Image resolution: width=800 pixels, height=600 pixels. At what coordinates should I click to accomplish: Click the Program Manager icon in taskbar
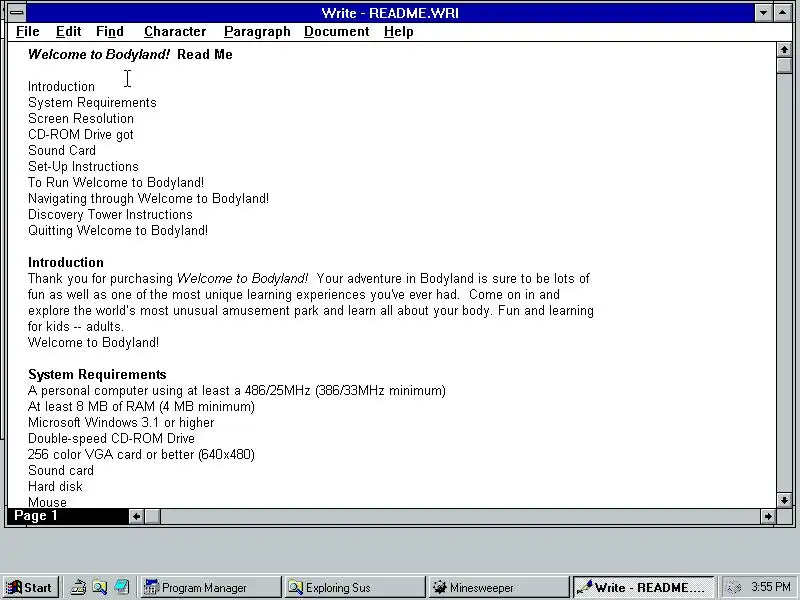click(151, 588)
